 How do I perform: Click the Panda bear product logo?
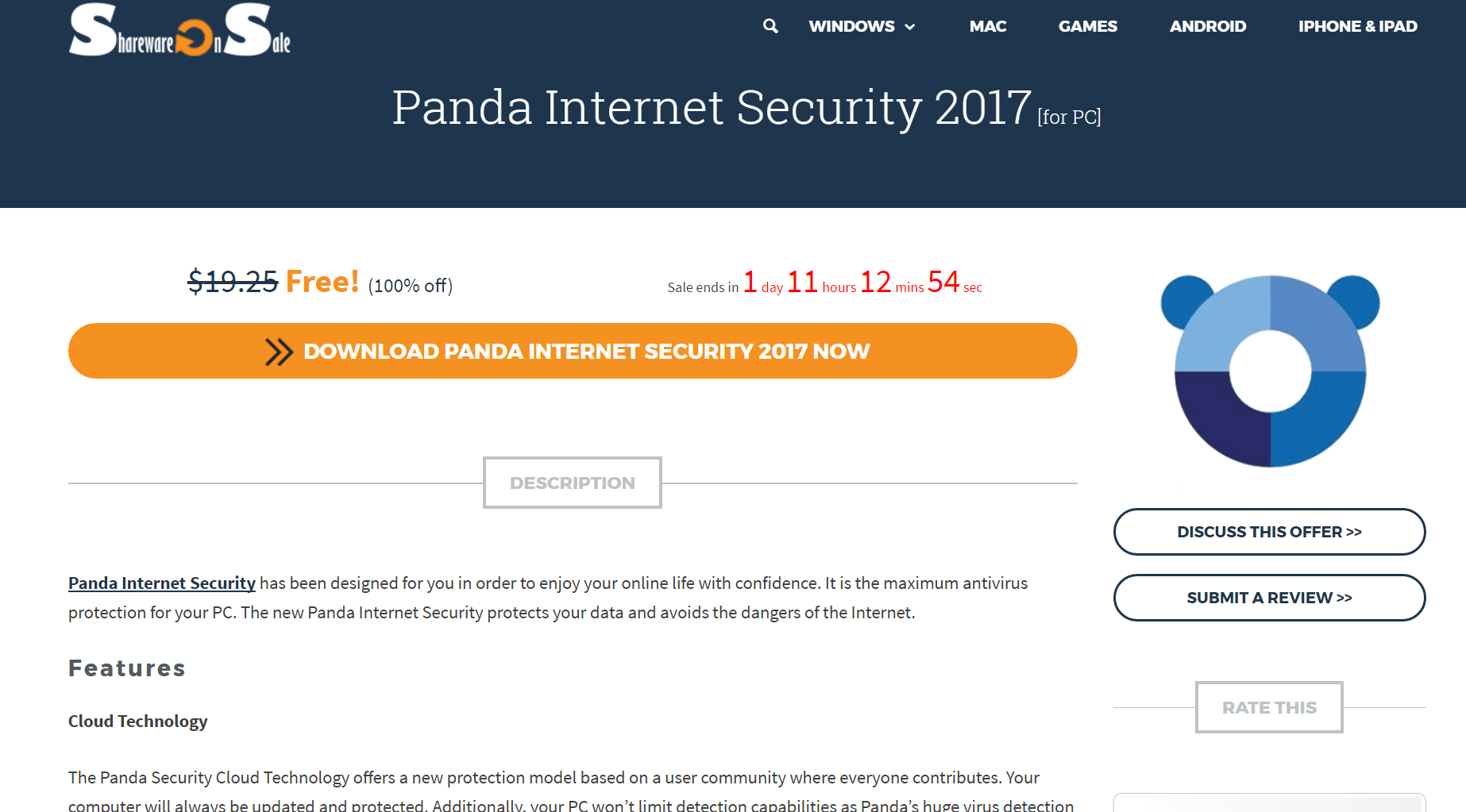[x=1270, y=371]
